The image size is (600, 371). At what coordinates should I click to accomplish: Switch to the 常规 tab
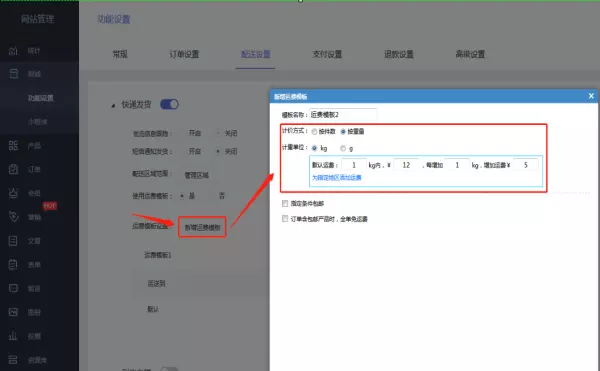click(120, 54)
